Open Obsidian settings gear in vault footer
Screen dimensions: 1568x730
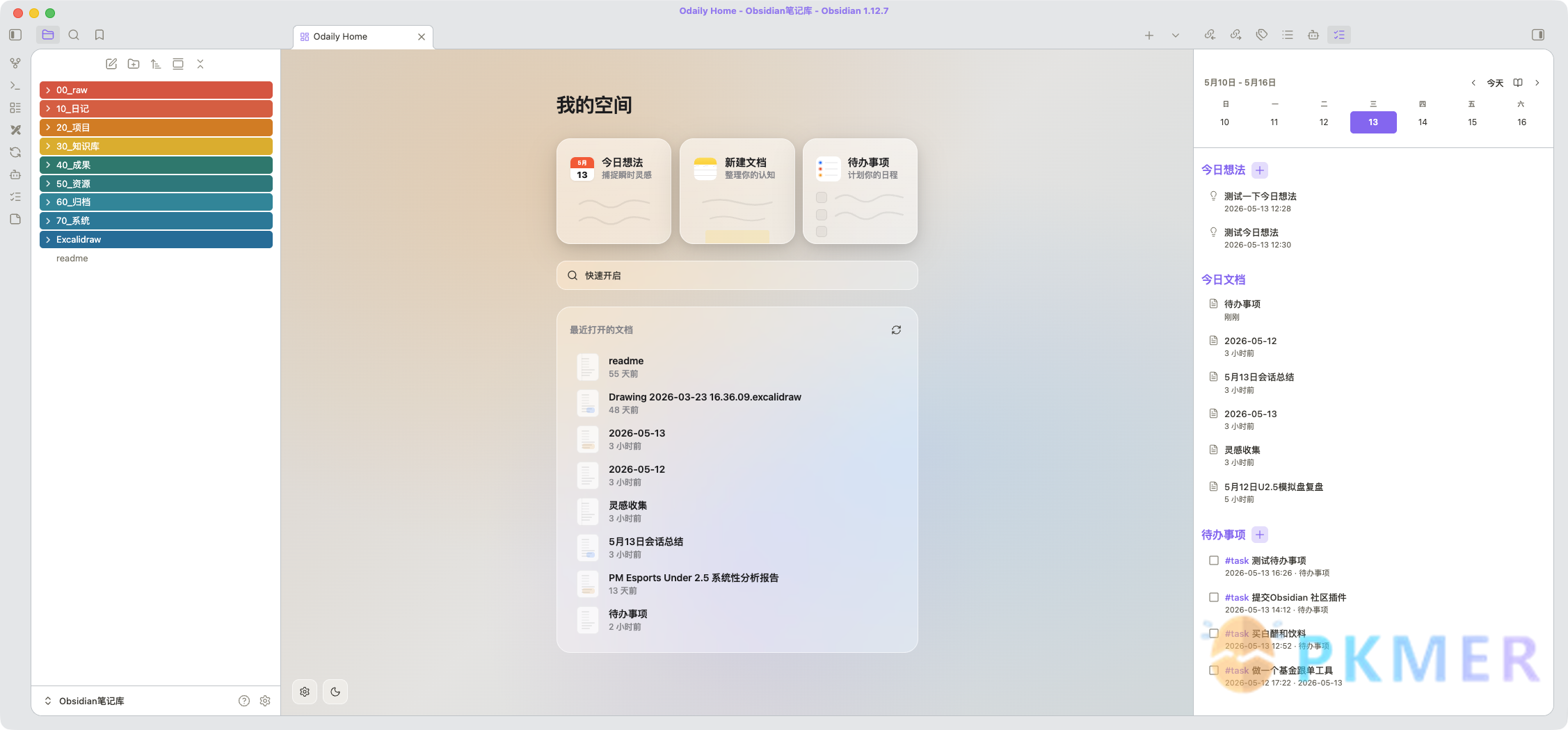click(265, 701)
